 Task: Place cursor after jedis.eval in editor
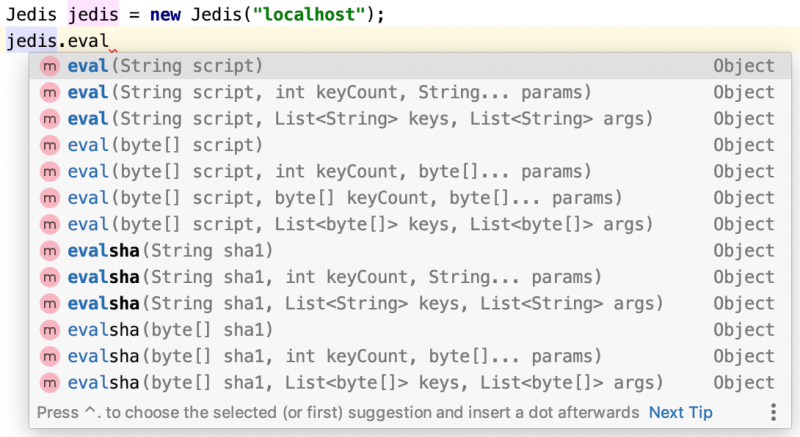[x=109, y=42]
